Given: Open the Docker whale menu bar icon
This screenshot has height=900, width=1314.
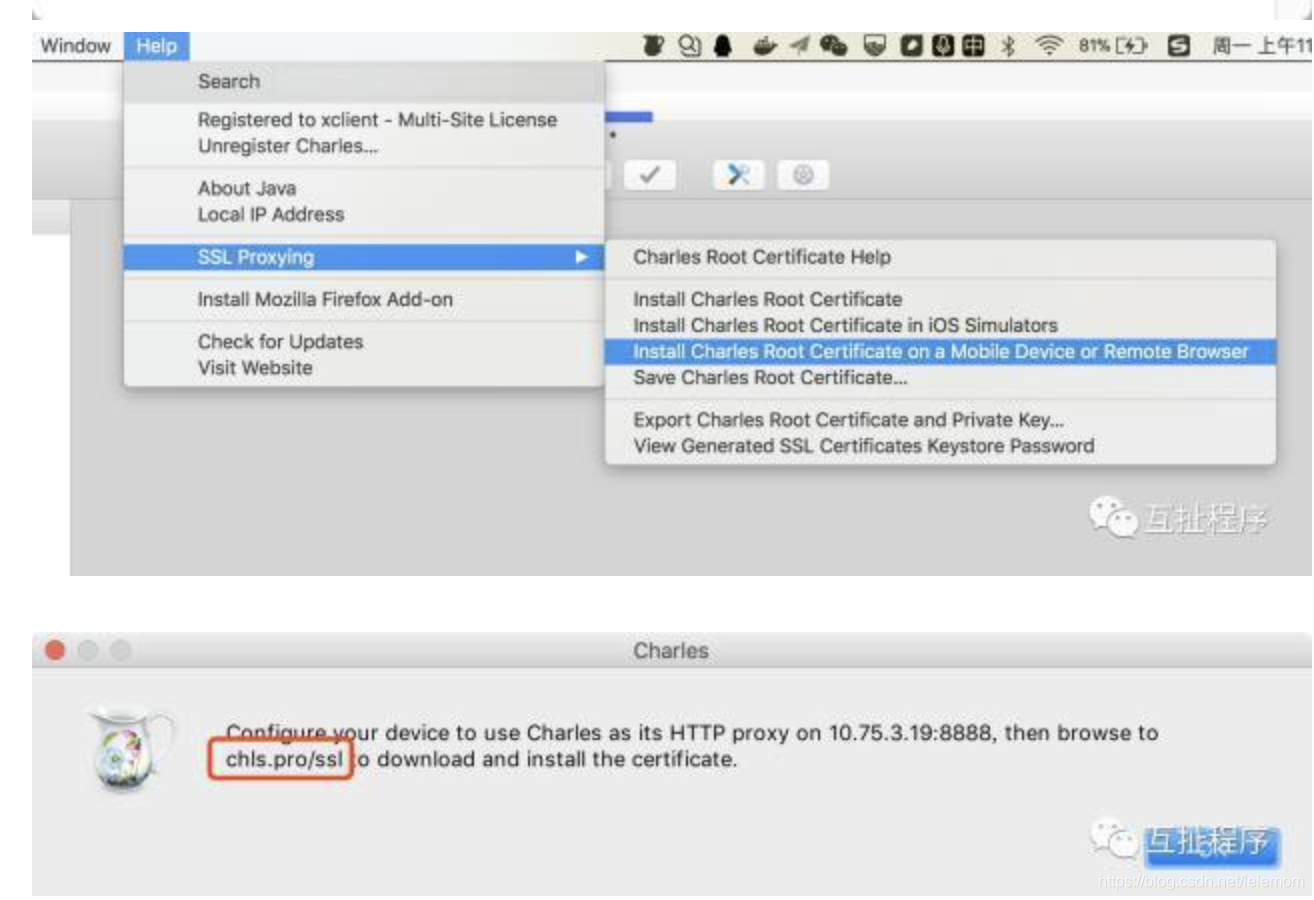Looking at the screenshot, I should 765,46.
